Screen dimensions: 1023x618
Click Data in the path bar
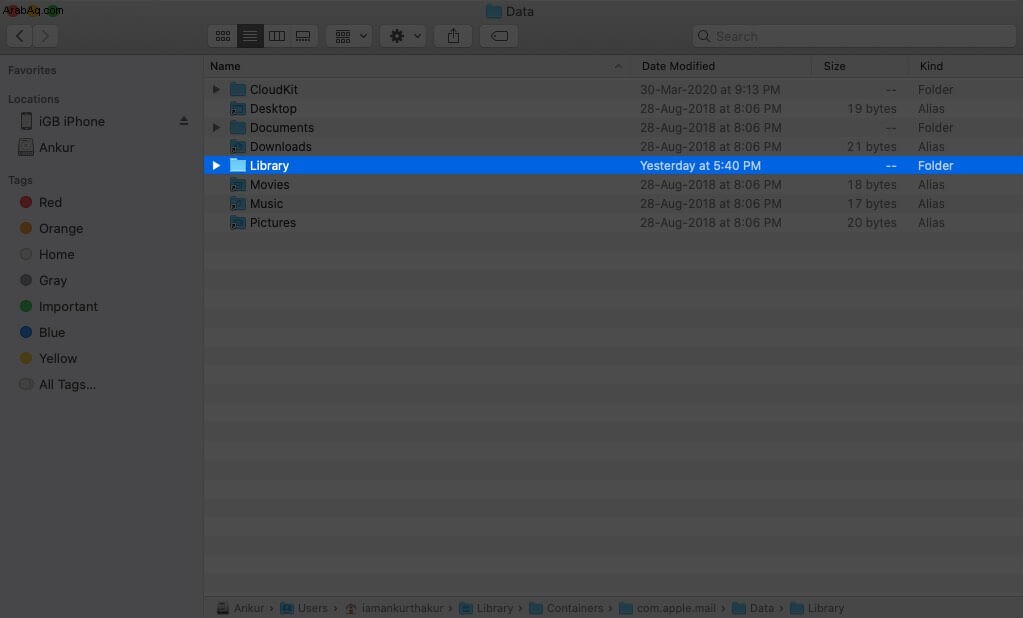pos(753,608)
